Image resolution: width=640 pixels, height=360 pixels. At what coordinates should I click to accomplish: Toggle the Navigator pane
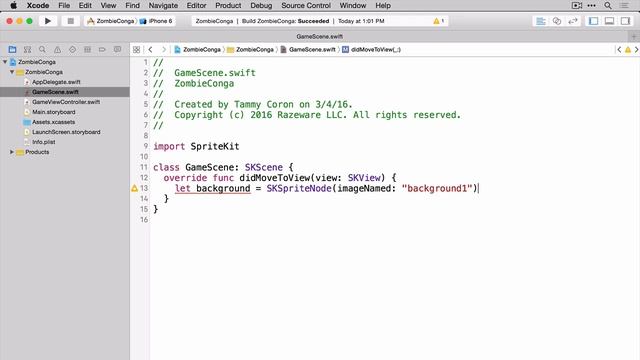point(593,21)
